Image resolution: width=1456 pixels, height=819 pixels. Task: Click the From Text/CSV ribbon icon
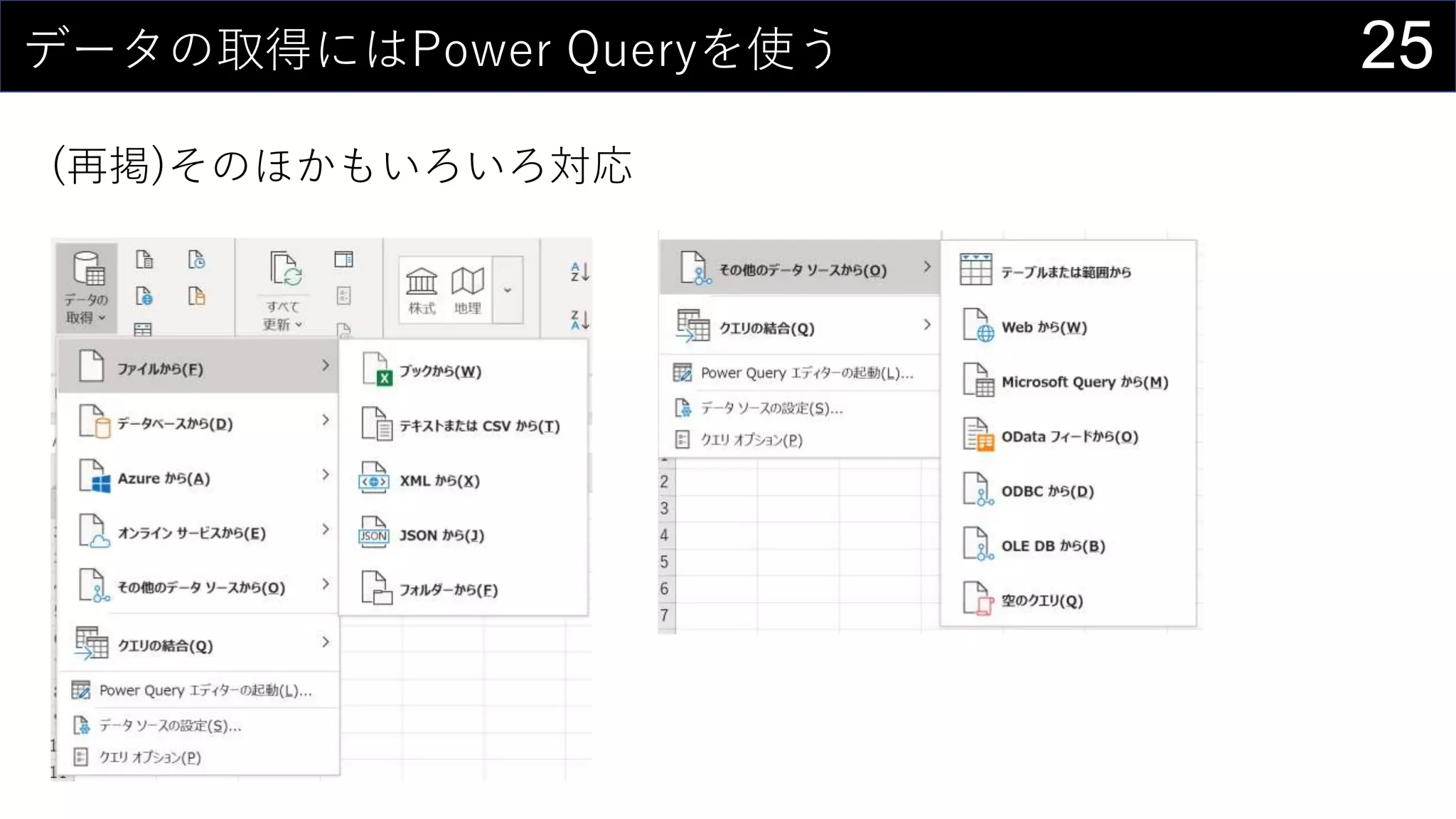tap(144, 259)
